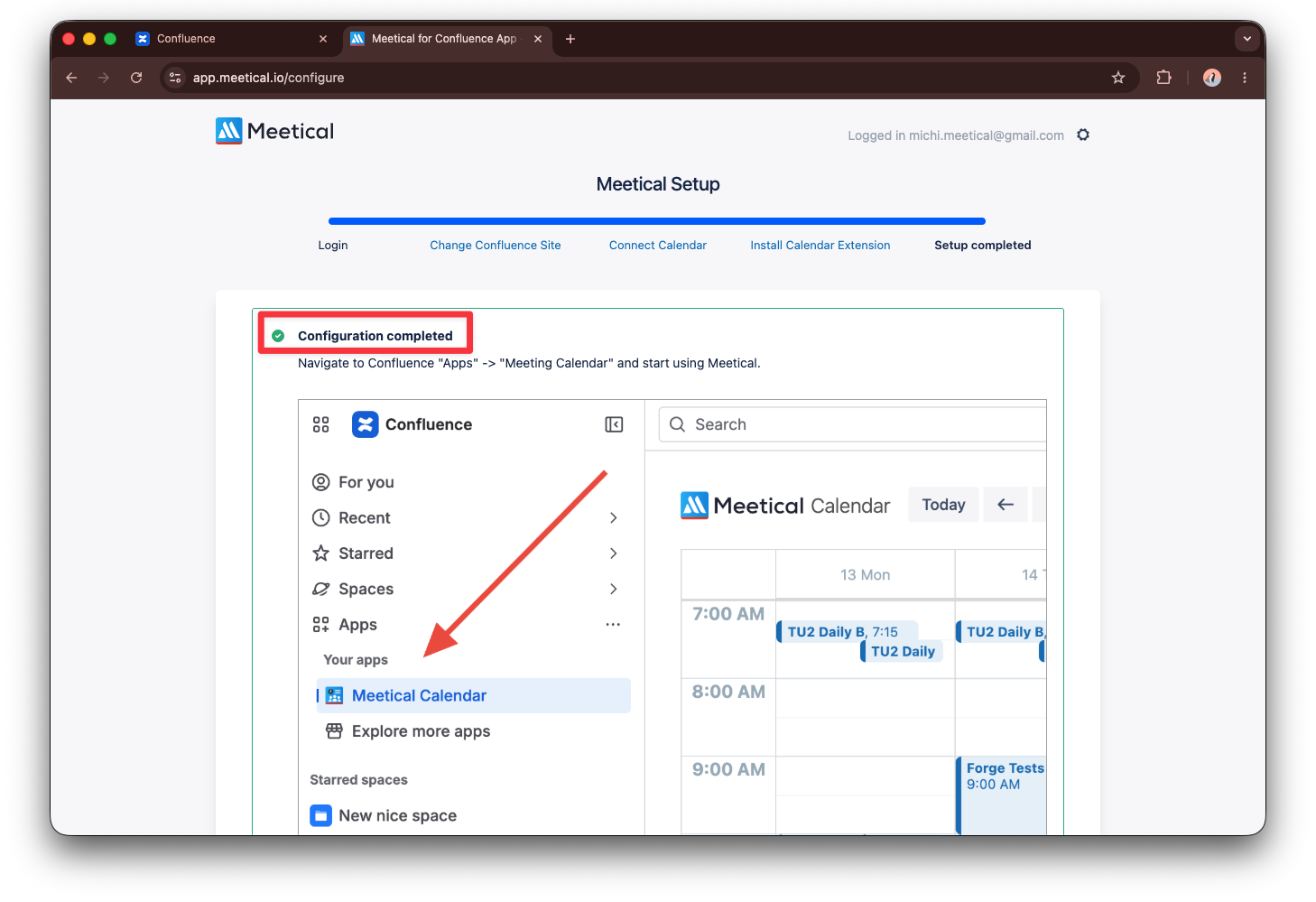Open the Install Calendar Extension step
The image size is (1316, 902).
click(x=820, y=246)
